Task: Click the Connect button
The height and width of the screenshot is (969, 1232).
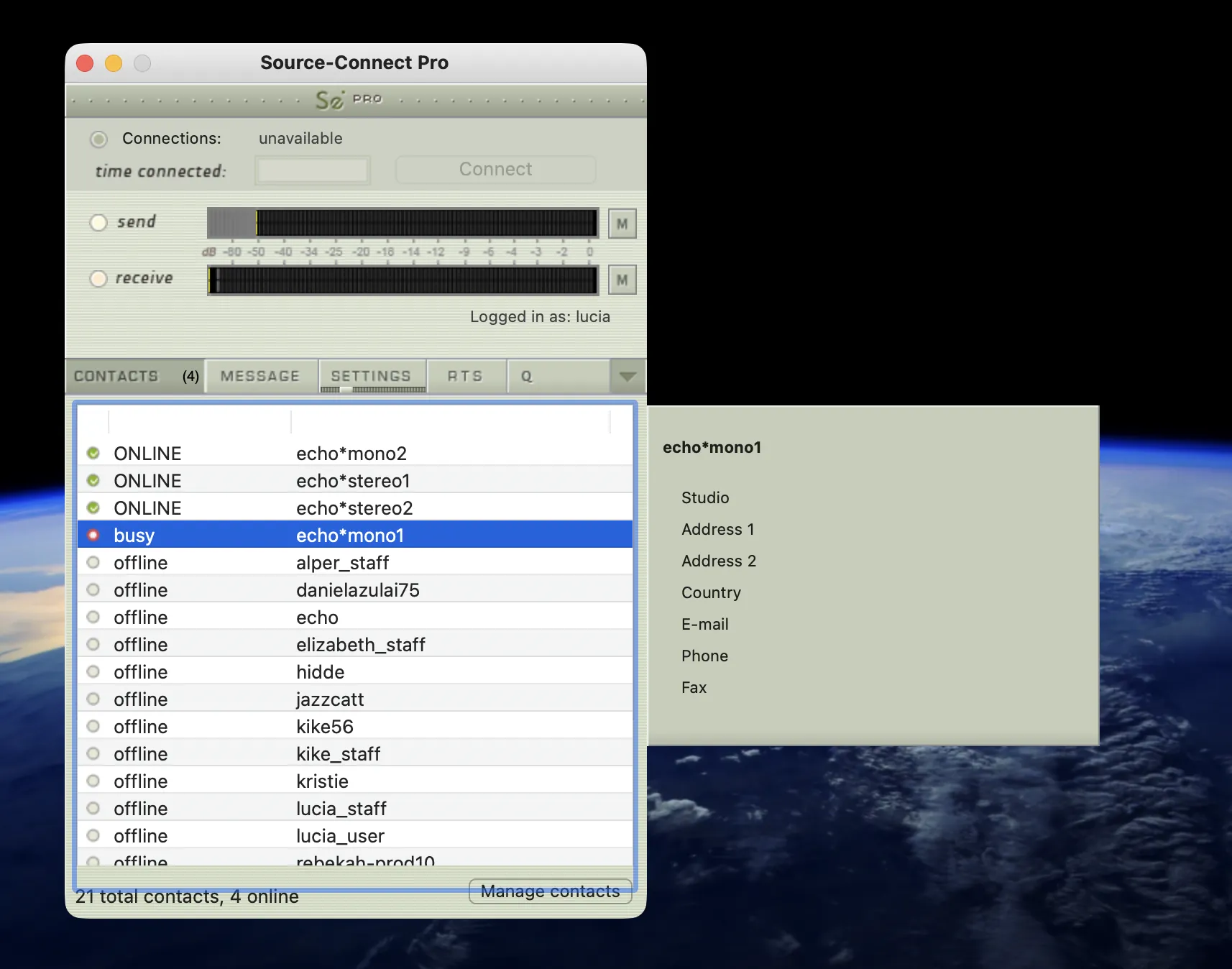Action: pyautogui.click(x=496, y=170)
